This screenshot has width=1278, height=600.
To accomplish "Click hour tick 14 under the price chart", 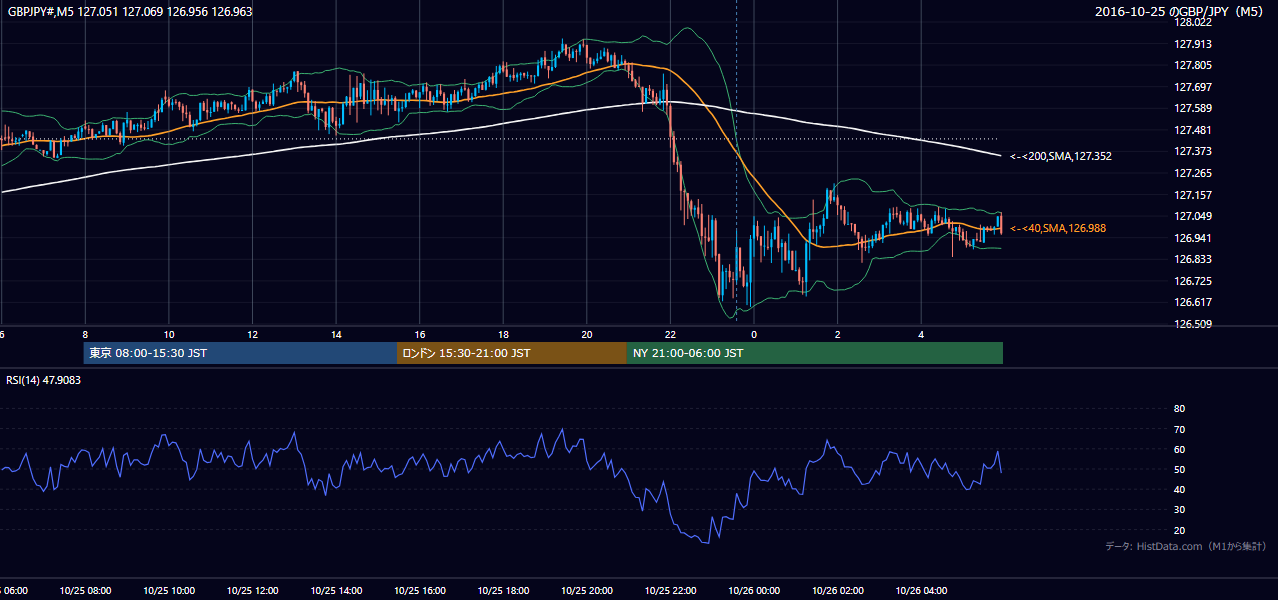I will (x=336, y=335).
